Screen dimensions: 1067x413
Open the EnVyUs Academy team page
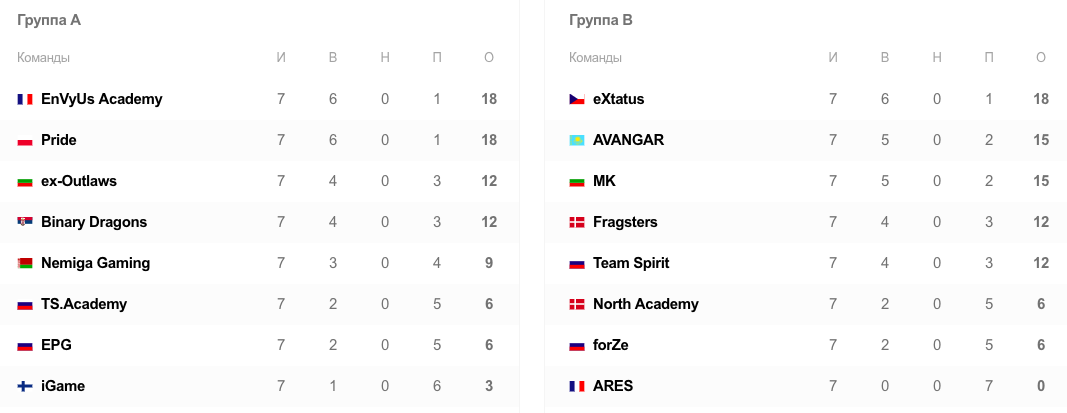(x=102, y=99)
